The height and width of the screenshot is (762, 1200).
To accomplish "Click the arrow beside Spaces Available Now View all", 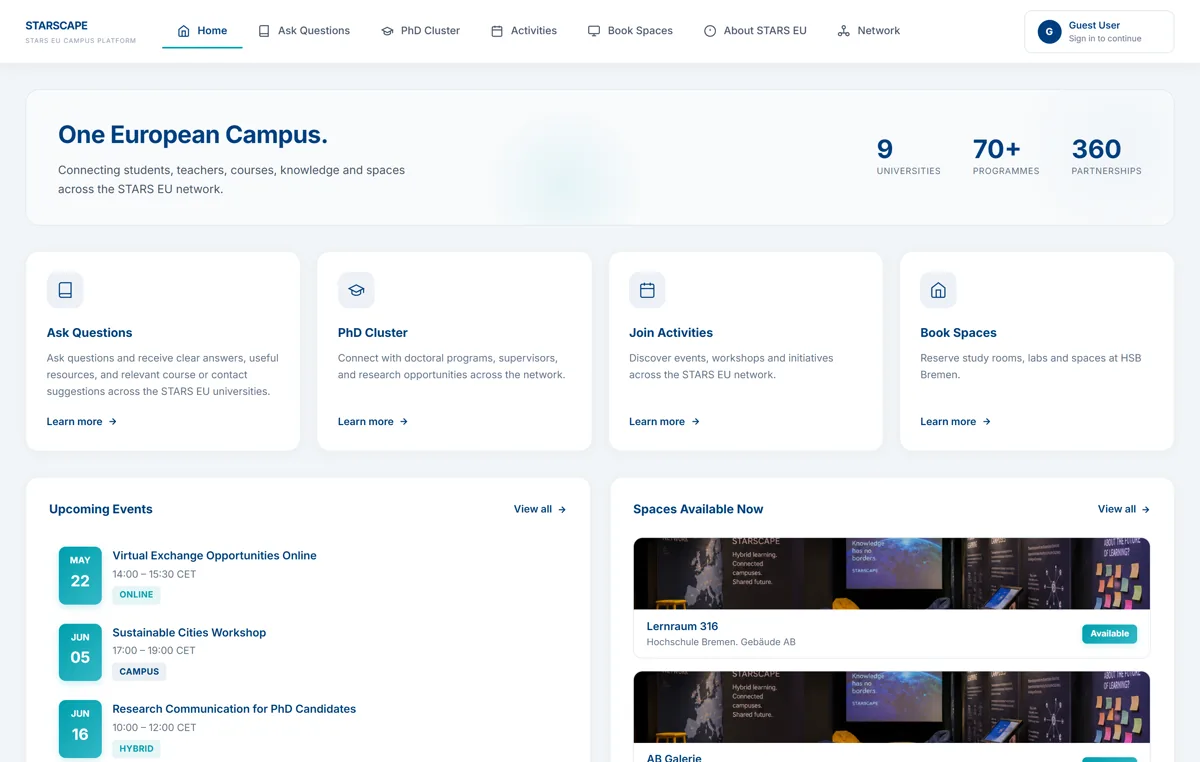I will pyautogui.click(x=1146, y=510).
